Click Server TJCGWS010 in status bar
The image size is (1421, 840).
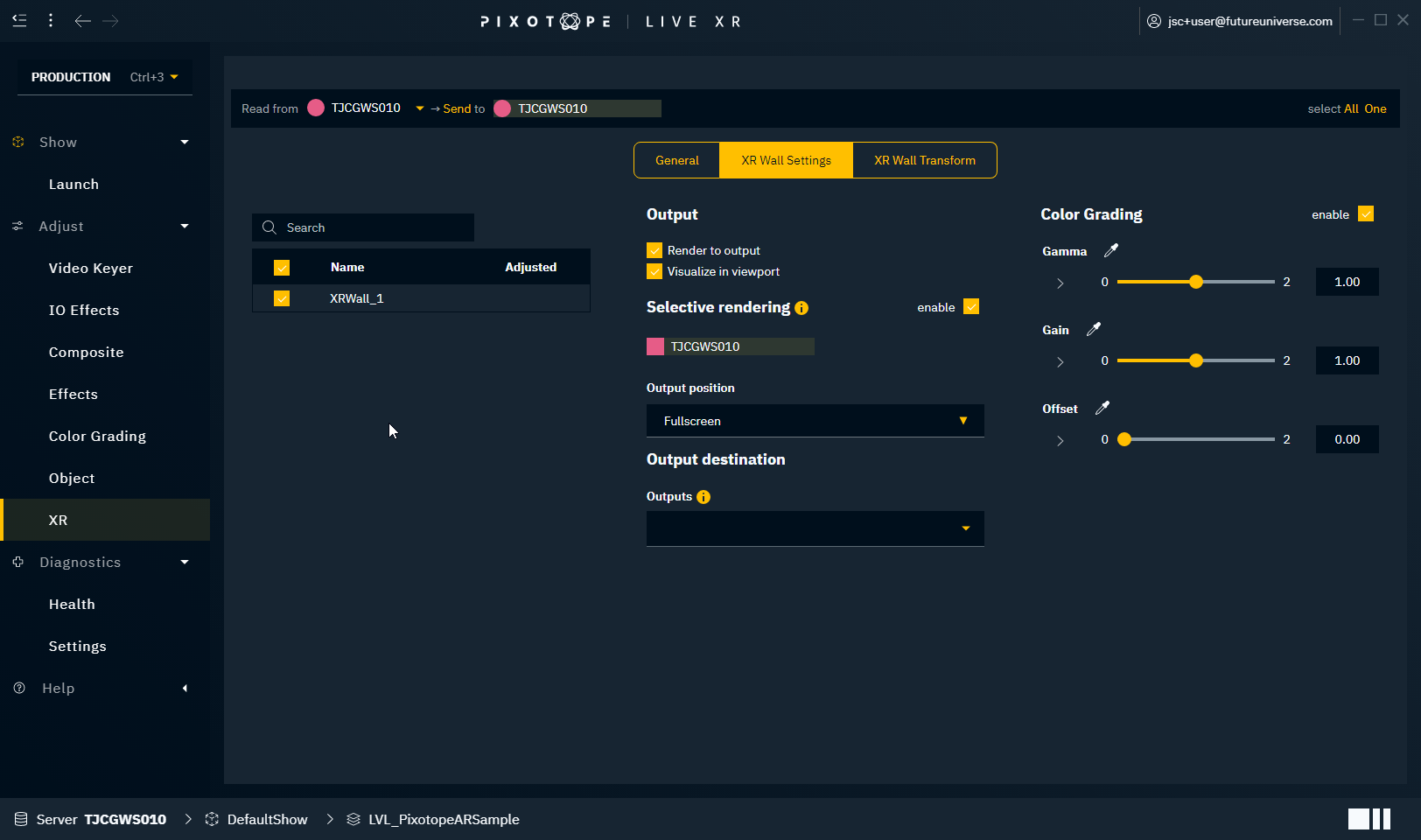(x=101, y=819)
